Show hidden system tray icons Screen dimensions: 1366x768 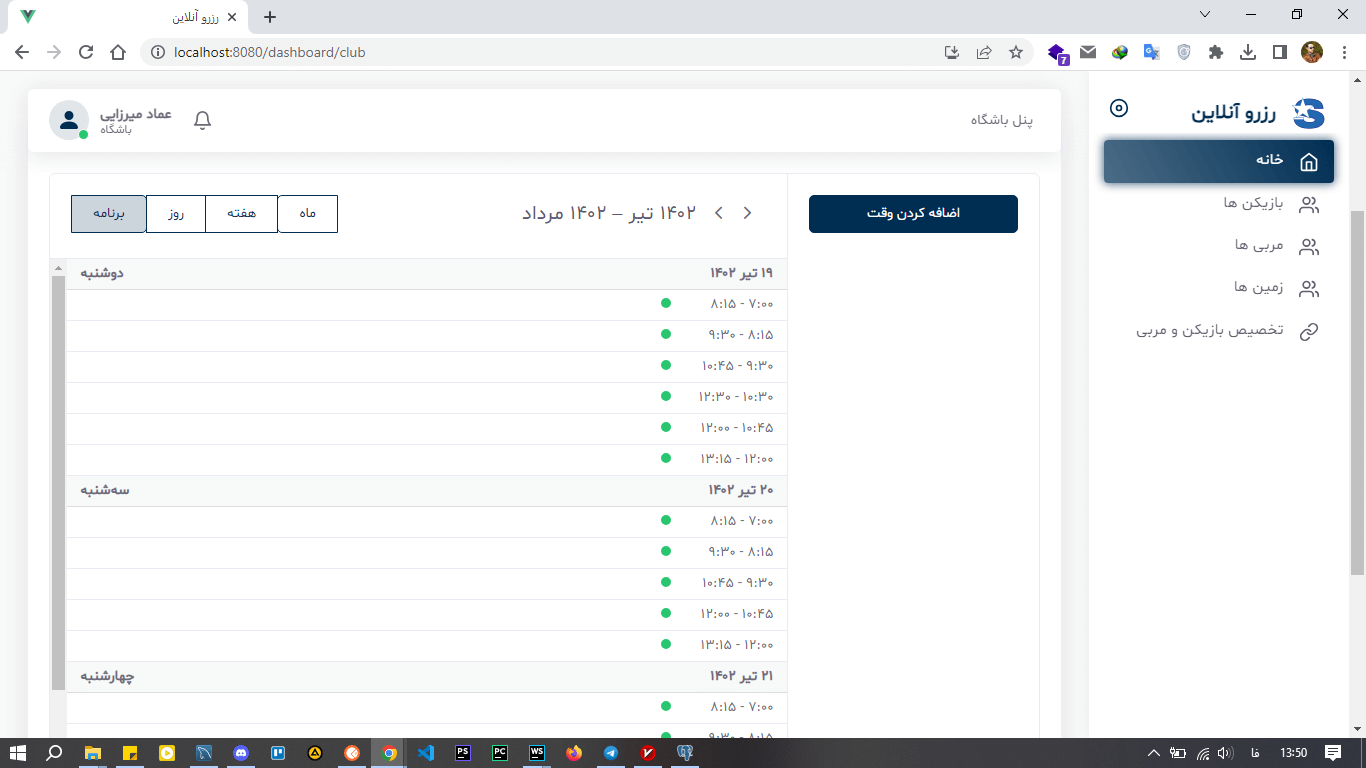tap(1153, 753)
